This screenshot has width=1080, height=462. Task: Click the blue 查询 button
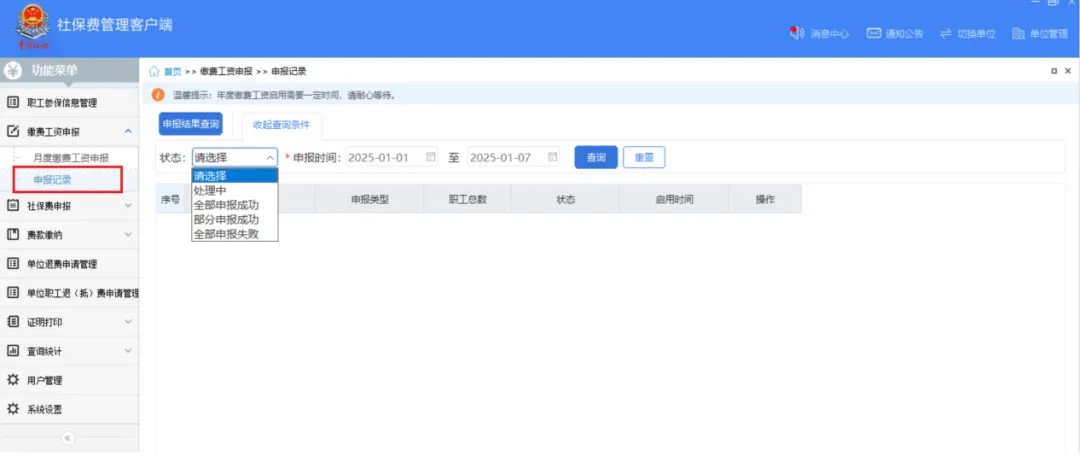point(595,157)
